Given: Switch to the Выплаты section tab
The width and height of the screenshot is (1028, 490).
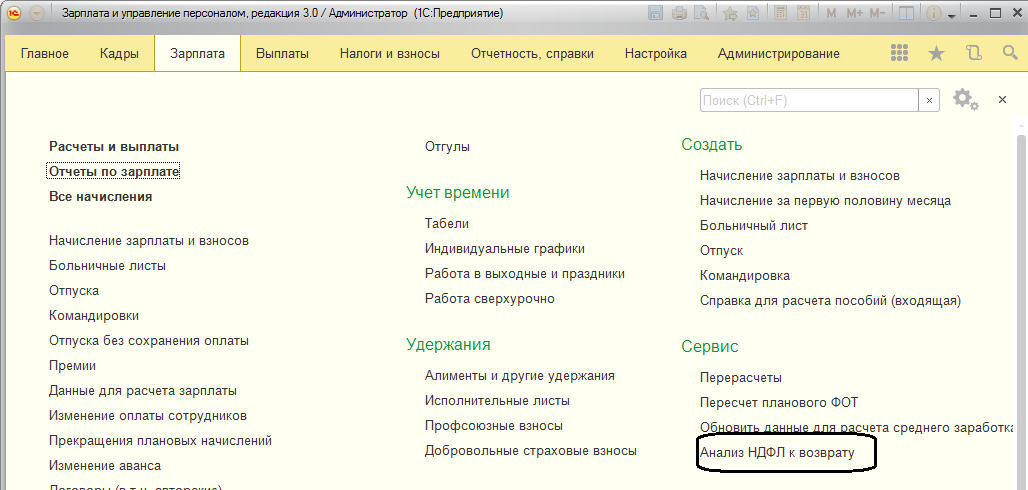Looking at the screenshot, I should coord(282,54).
